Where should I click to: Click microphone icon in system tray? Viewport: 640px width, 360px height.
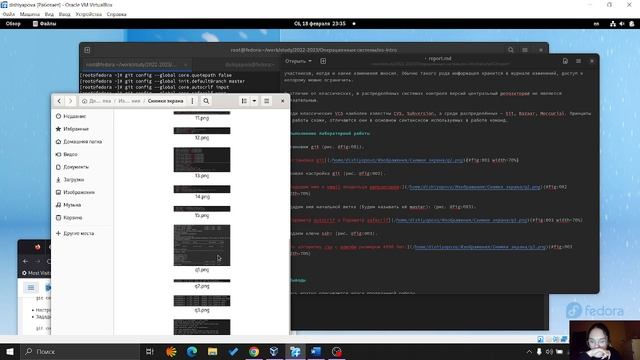pyautogui.click(x=539, y=351)
